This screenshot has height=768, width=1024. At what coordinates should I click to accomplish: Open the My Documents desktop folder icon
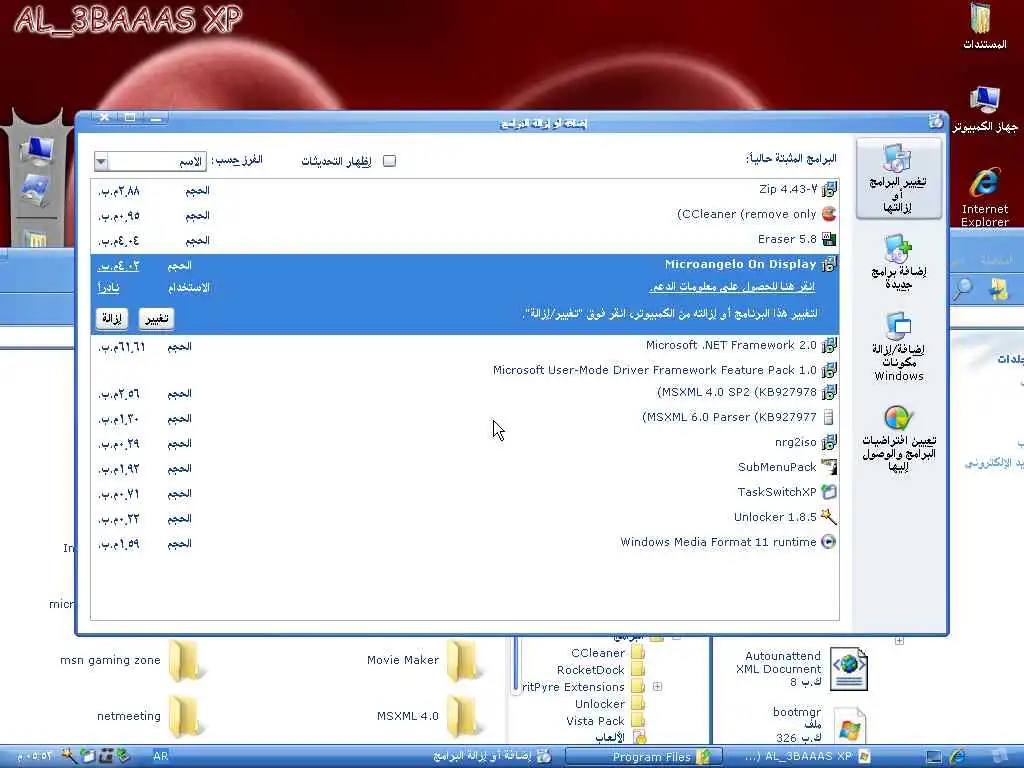tap(982, 19)
